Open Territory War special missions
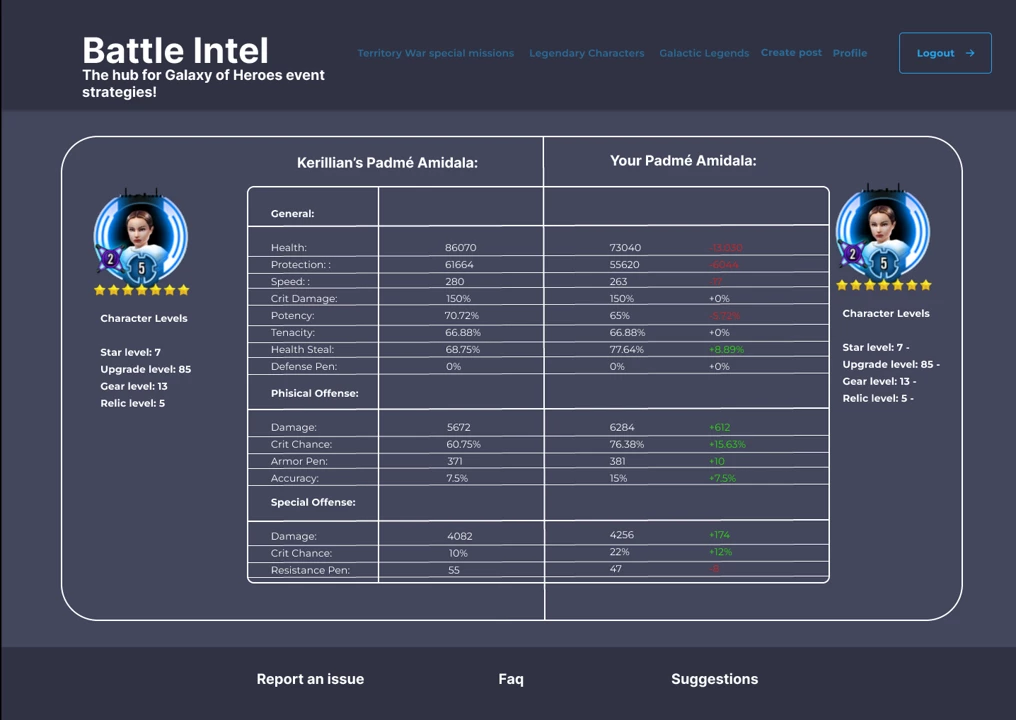 pyautogui.click(x=435, y=53)
